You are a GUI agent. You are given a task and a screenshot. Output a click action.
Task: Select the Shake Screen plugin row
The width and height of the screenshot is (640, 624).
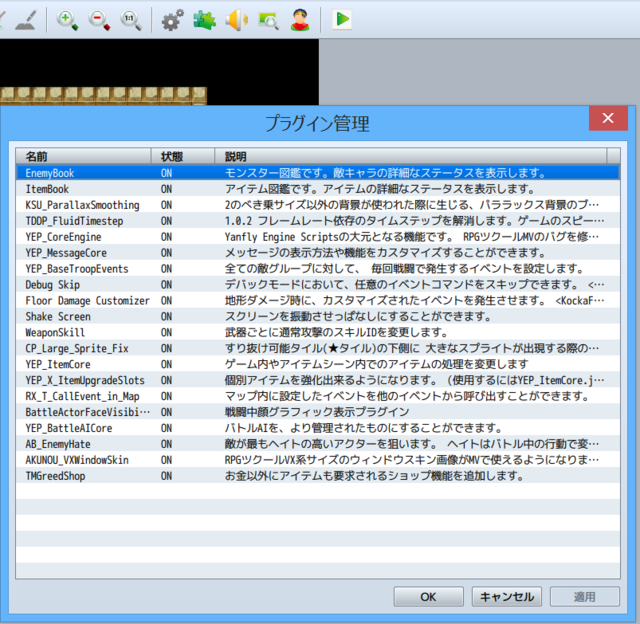tap(318, 316)
